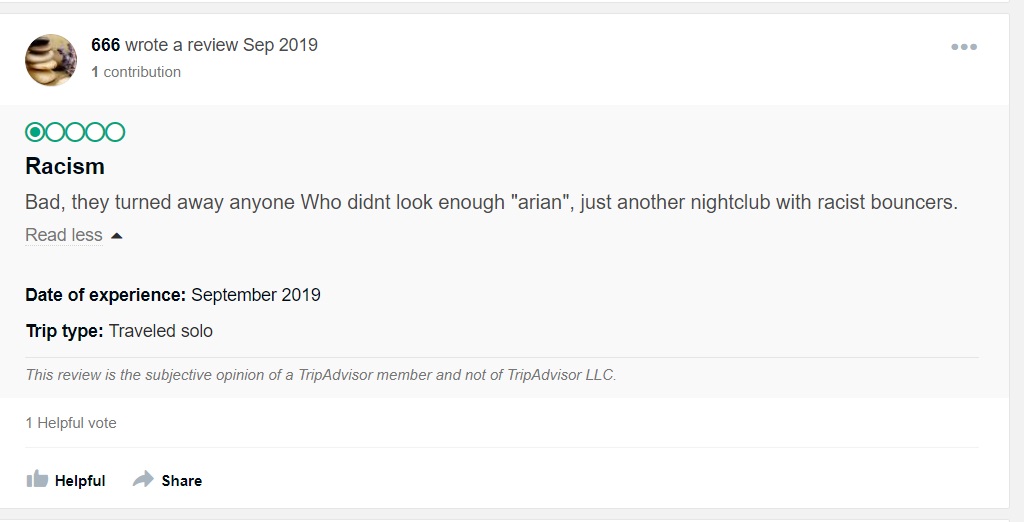Image resolution: width=1024 pixels, height=522 pixels.
Task: Click the username "666"
Action: [105, 45]
